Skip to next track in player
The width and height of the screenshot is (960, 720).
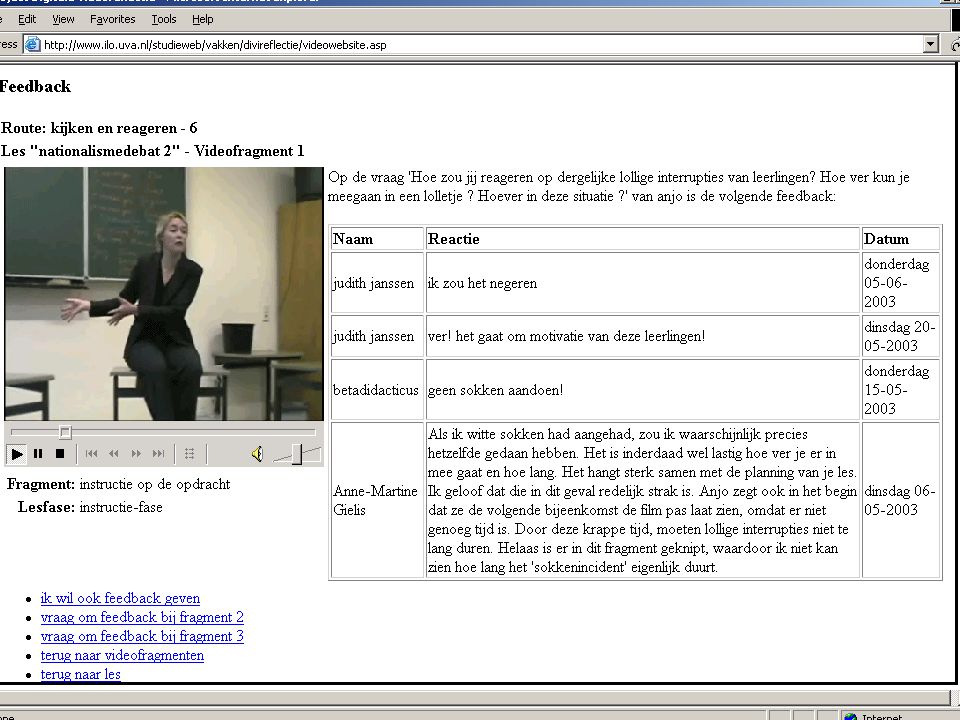[x=159, y=454]
